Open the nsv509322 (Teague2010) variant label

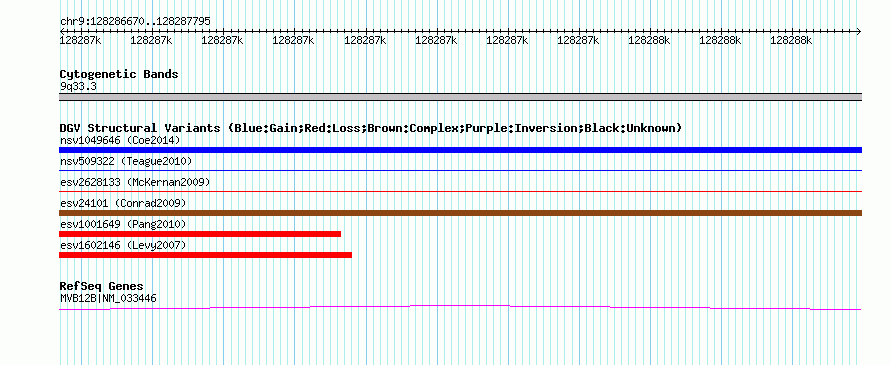(x=126, y=161)
